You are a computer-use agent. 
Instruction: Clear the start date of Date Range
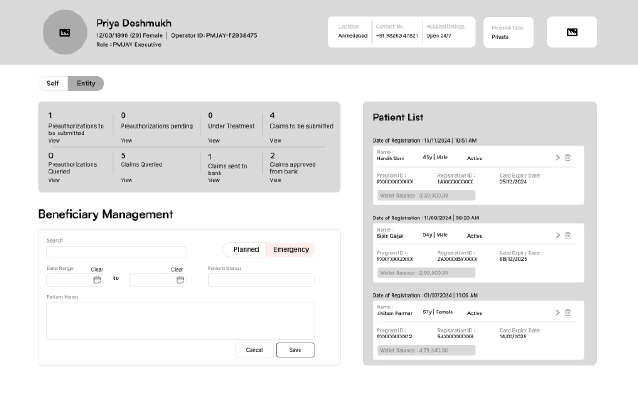[97, 269]
